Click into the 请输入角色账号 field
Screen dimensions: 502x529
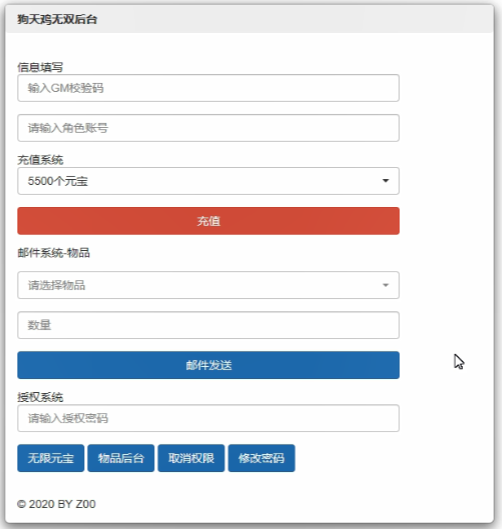208,128
